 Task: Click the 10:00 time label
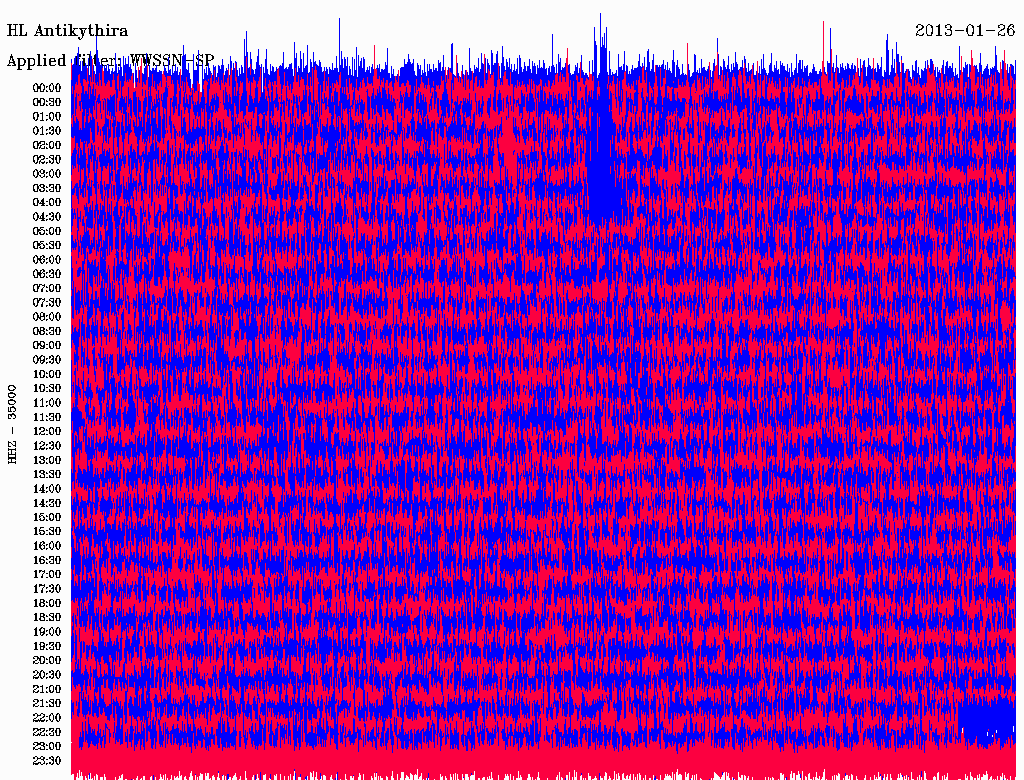click(47, 374)
